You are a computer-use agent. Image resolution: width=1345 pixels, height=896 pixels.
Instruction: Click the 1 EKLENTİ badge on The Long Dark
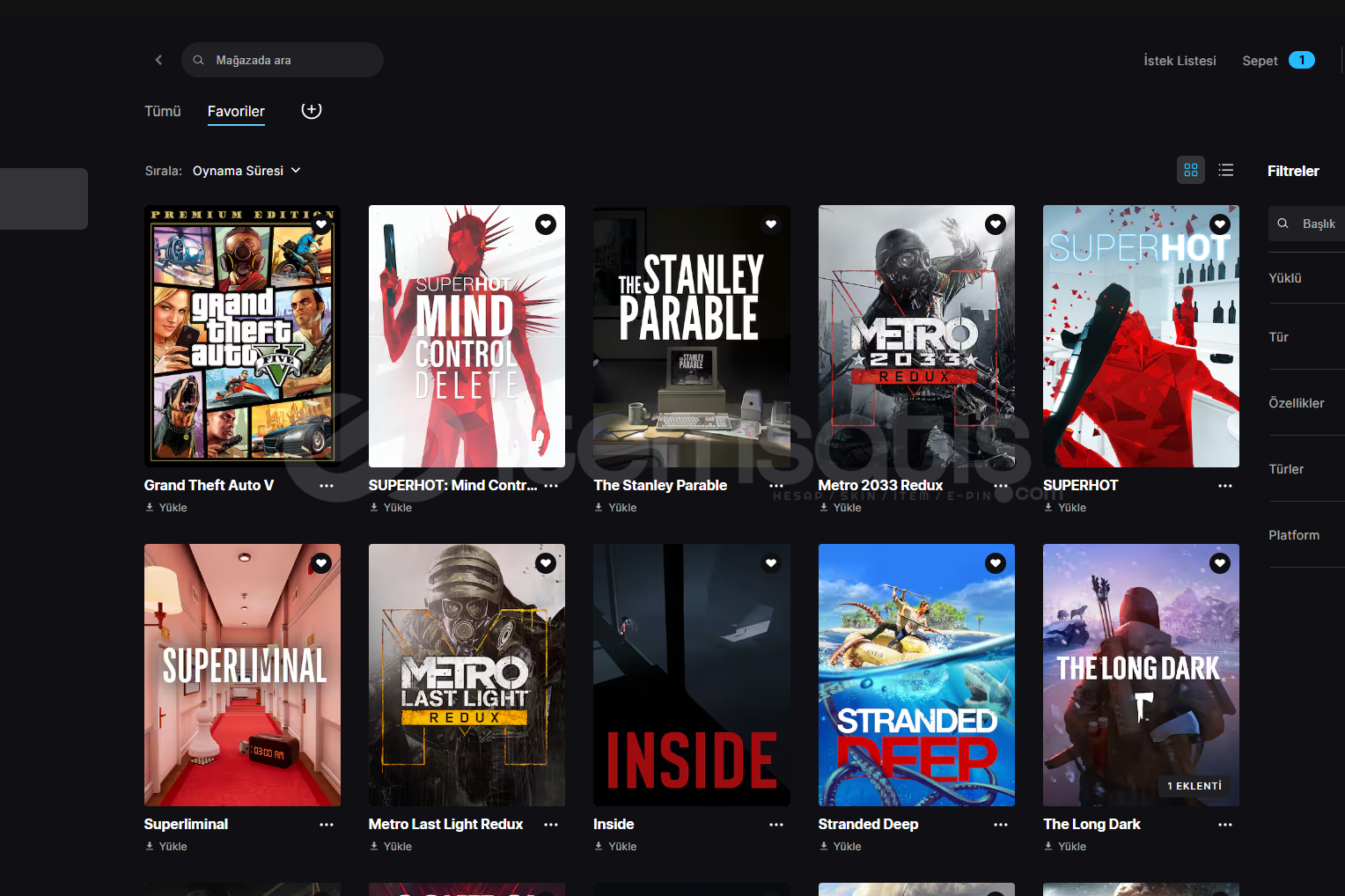(1194, 786)
